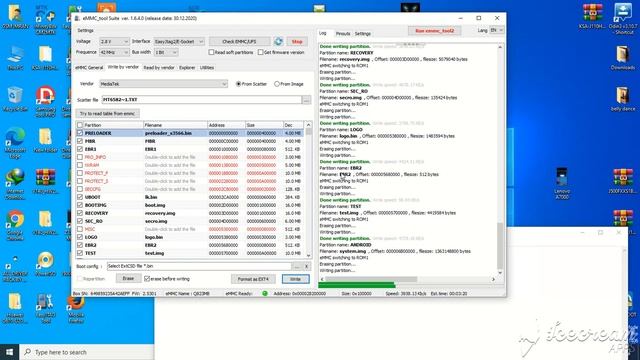Click the Run emmc_tool2 button

[x=434, y=31]
